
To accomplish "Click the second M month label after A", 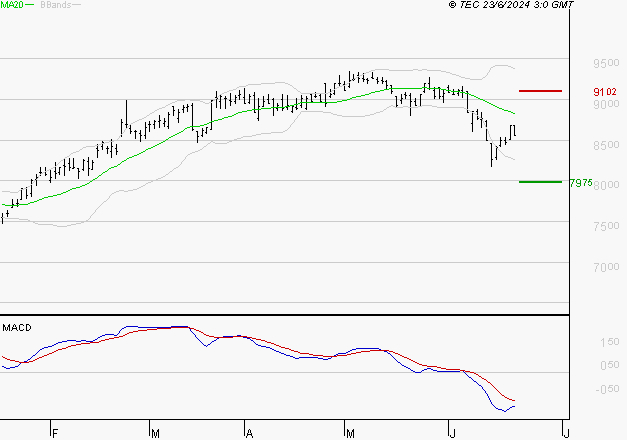I will [350, 434].
